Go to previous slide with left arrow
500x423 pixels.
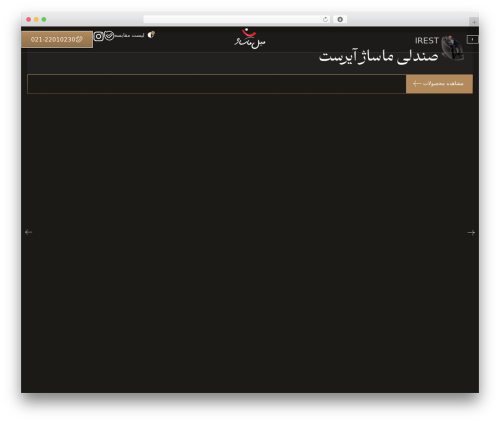click(x=29, y=232)
